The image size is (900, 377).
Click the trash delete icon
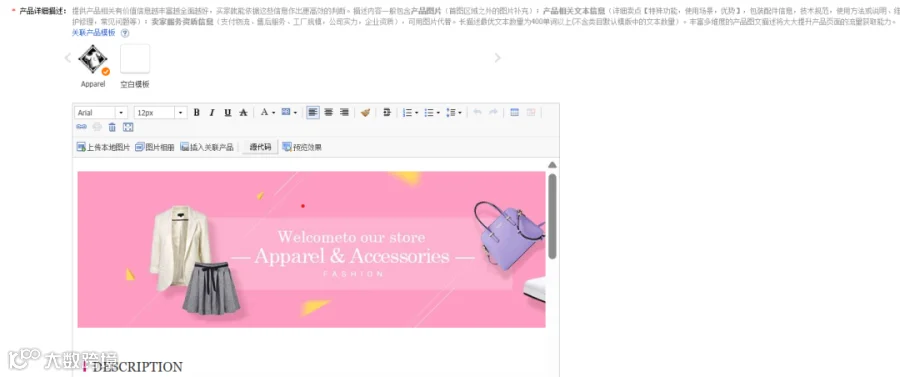coord(112,127)
